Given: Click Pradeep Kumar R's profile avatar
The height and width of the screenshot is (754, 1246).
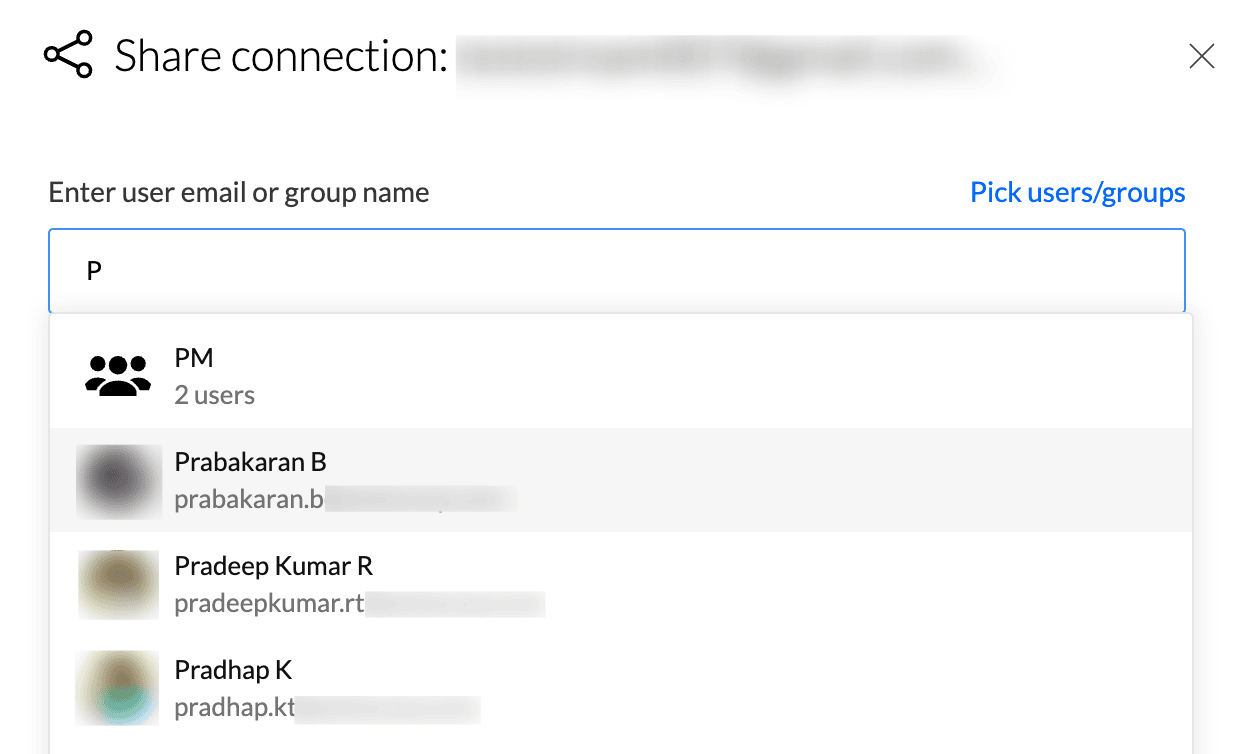Looking at the screenshot, I should (x=119, y=585).
